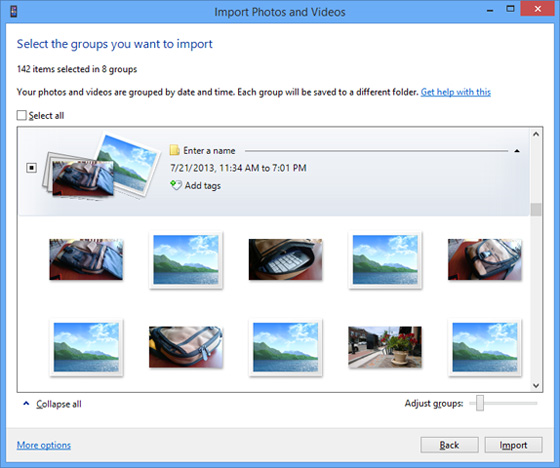Select the tan bag thumbnail in first row
This screenshot has height=468, width=560.
coord(485,259)
